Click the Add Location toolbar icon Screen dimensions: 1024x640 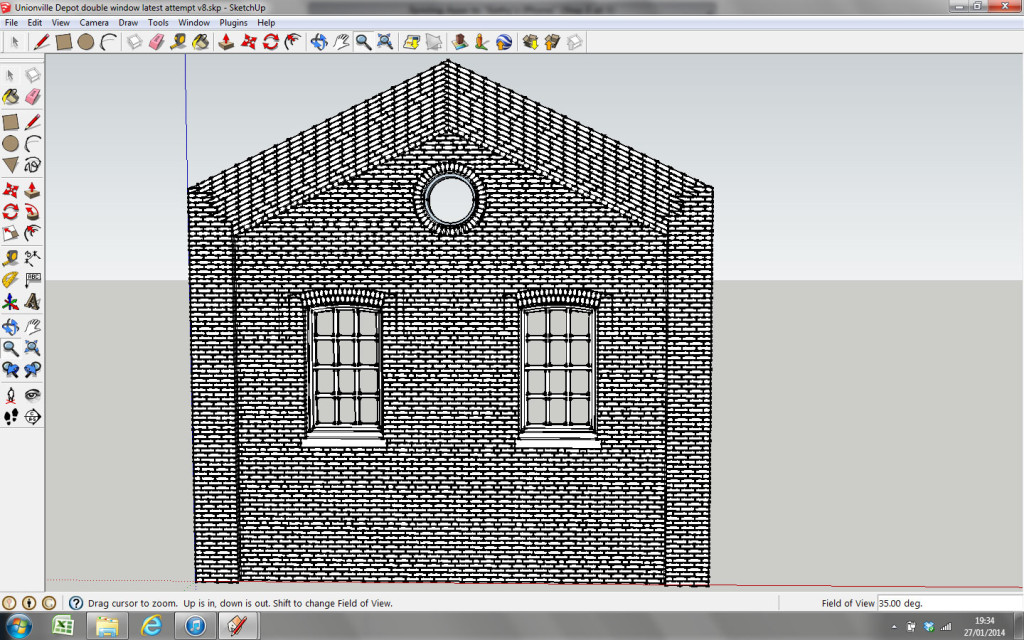411,42
